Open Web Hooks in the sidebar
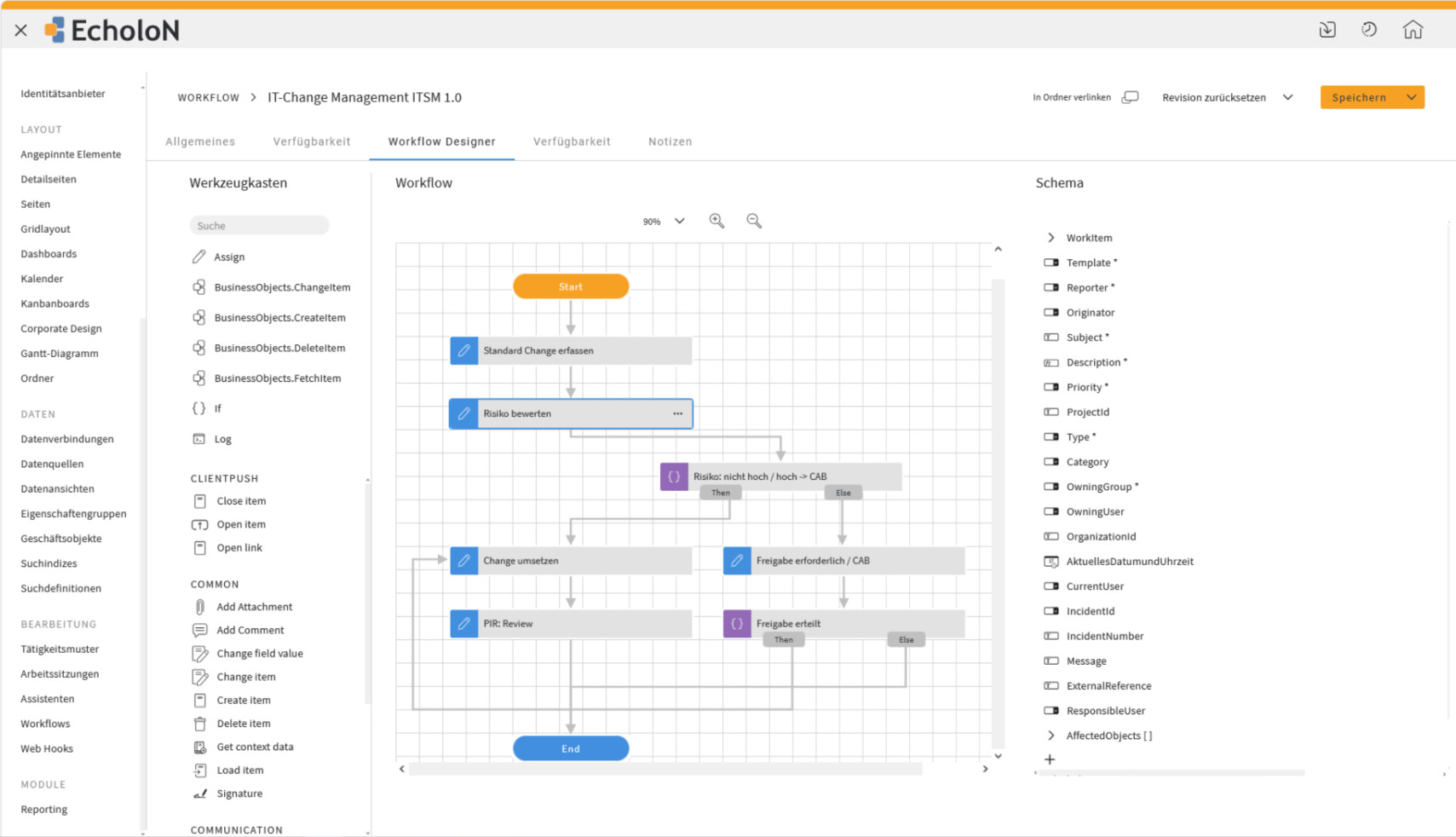The height and width of the screenshot is (837, 1456). (47, 748)
